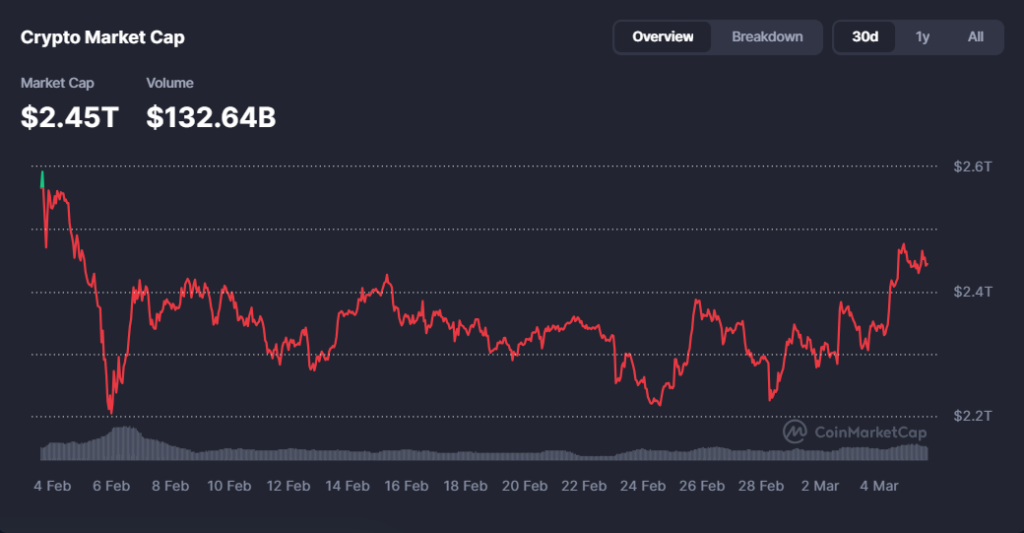1024x533 pixels.
Task: Select the $2.45T market cap value
Action: coord(69,117)
